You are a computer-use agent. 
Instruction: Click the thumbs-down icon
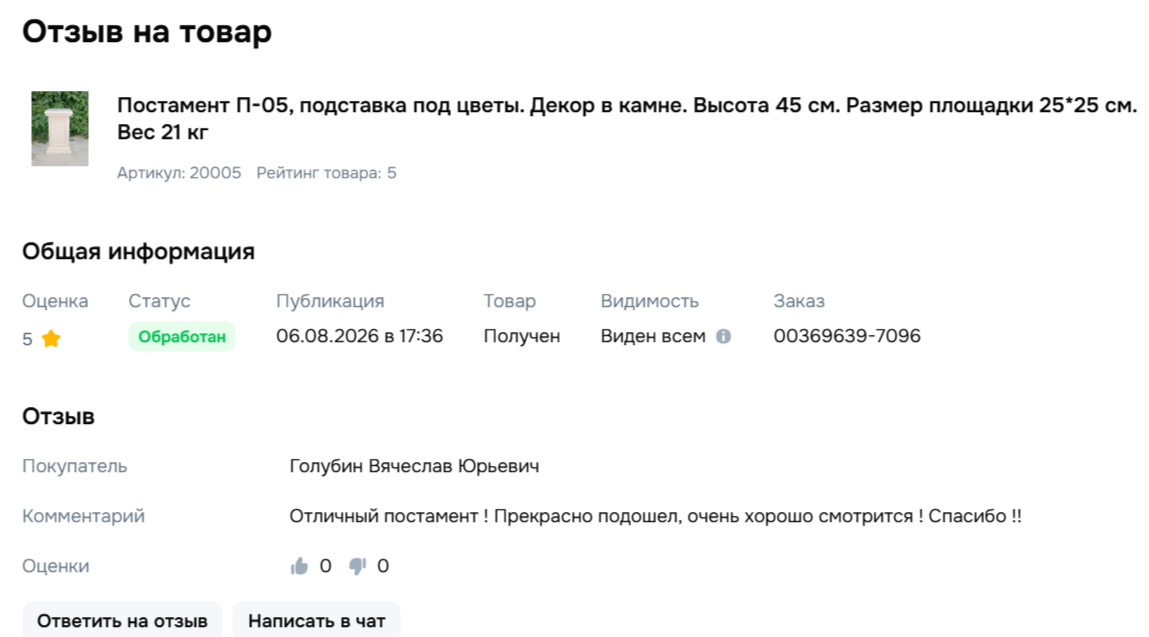357,566
